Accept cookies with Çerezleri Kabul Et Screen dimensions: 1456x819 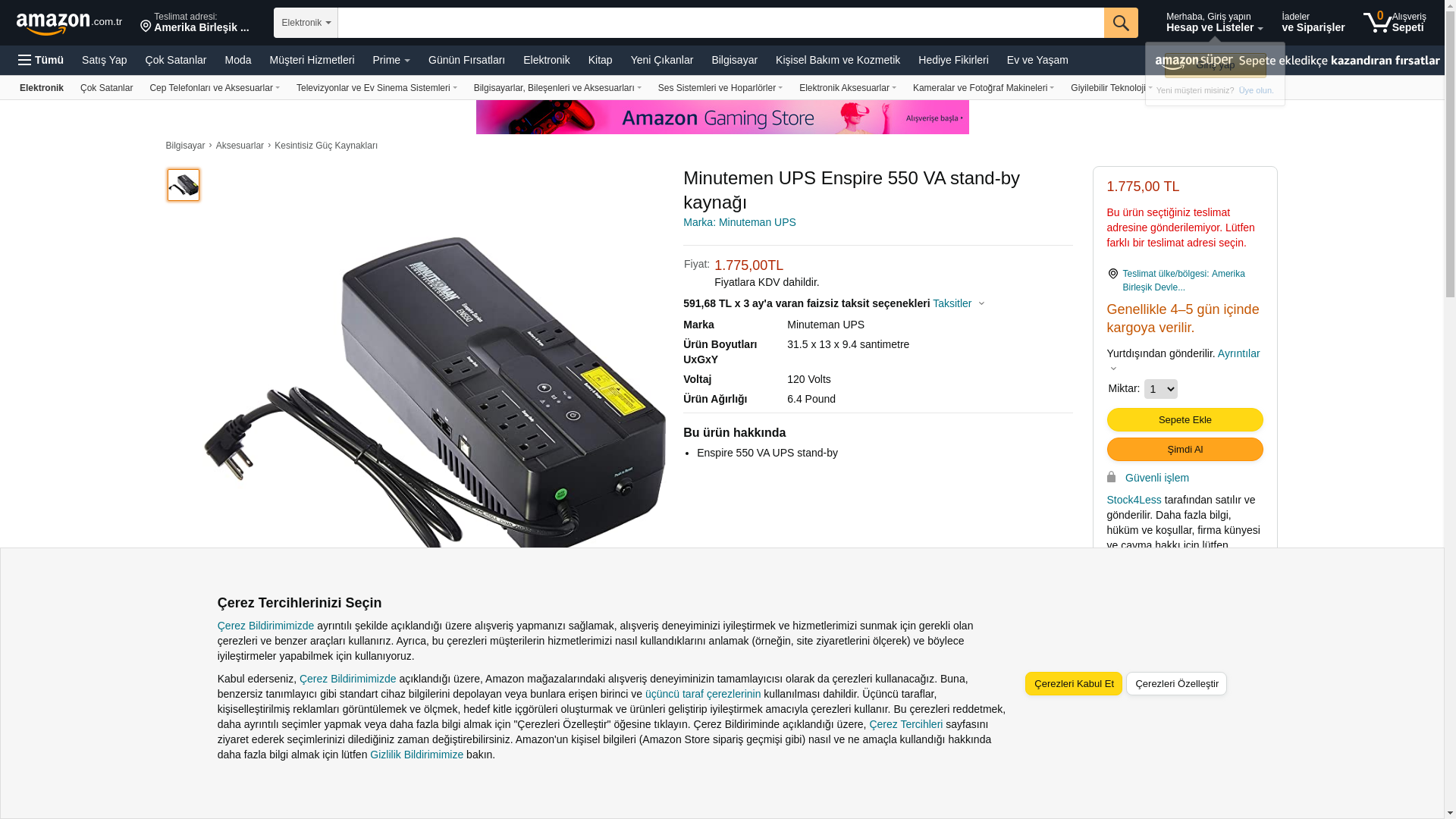pos(1073,683)
